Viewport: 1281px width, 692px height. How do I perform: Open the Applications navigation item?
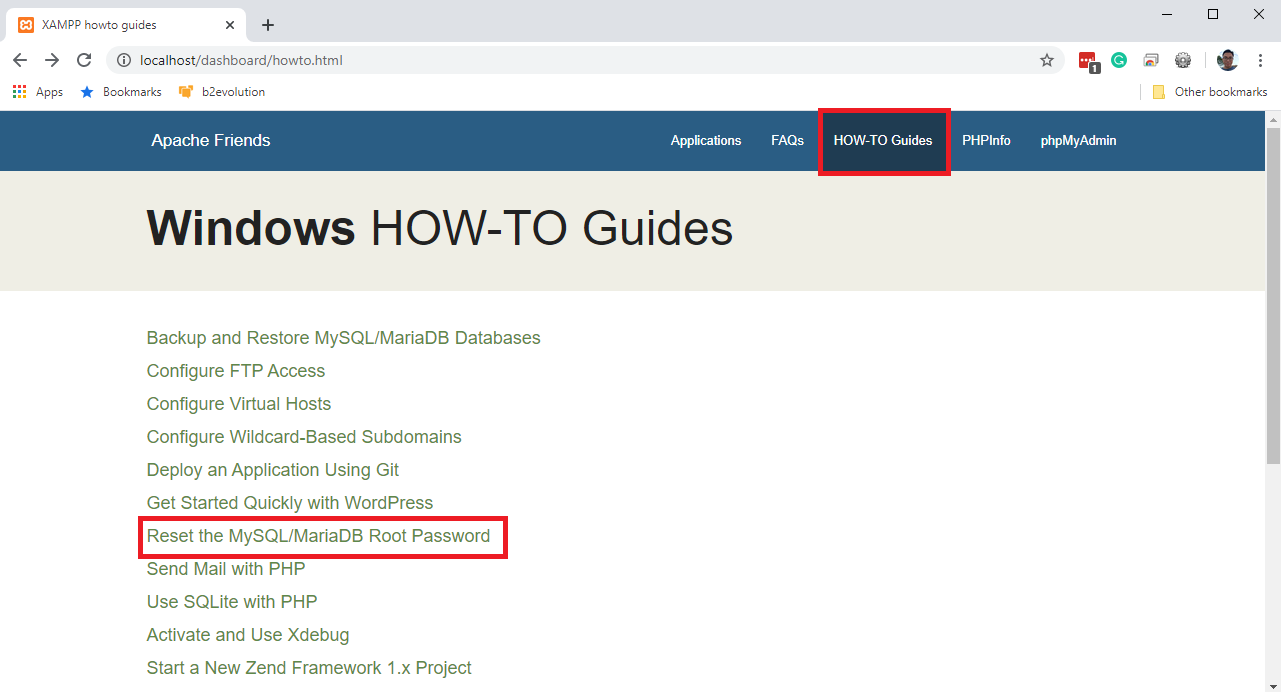706,141
